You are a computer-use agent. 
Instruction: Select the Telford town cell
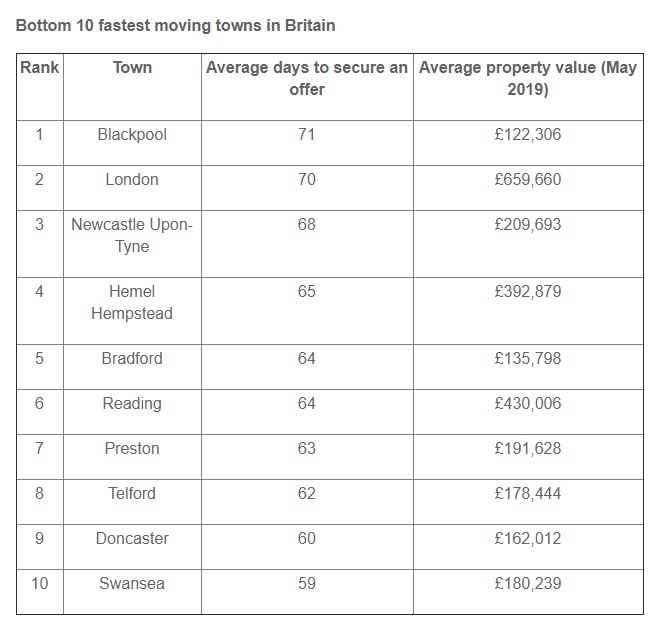pyautogui.click(x=132, y=493)
